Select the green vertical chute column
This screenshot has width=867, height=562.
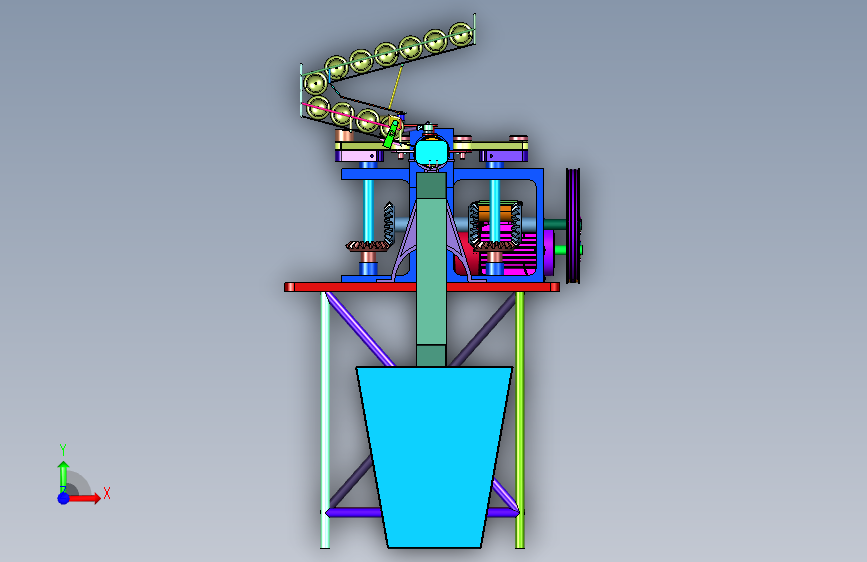(431, 269)
